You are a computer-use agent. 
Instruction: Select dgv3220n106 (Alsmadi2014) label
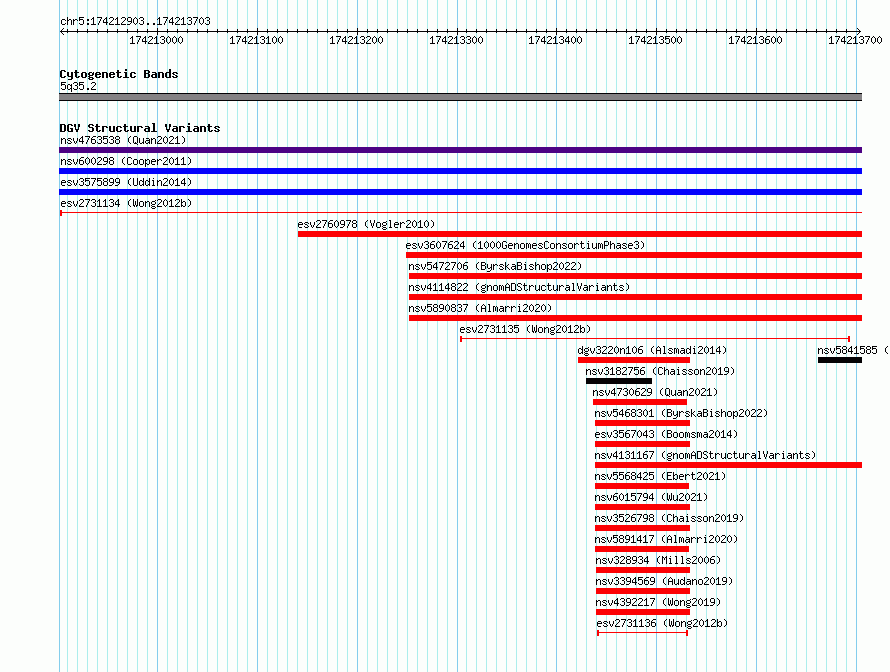pos(652,350)
